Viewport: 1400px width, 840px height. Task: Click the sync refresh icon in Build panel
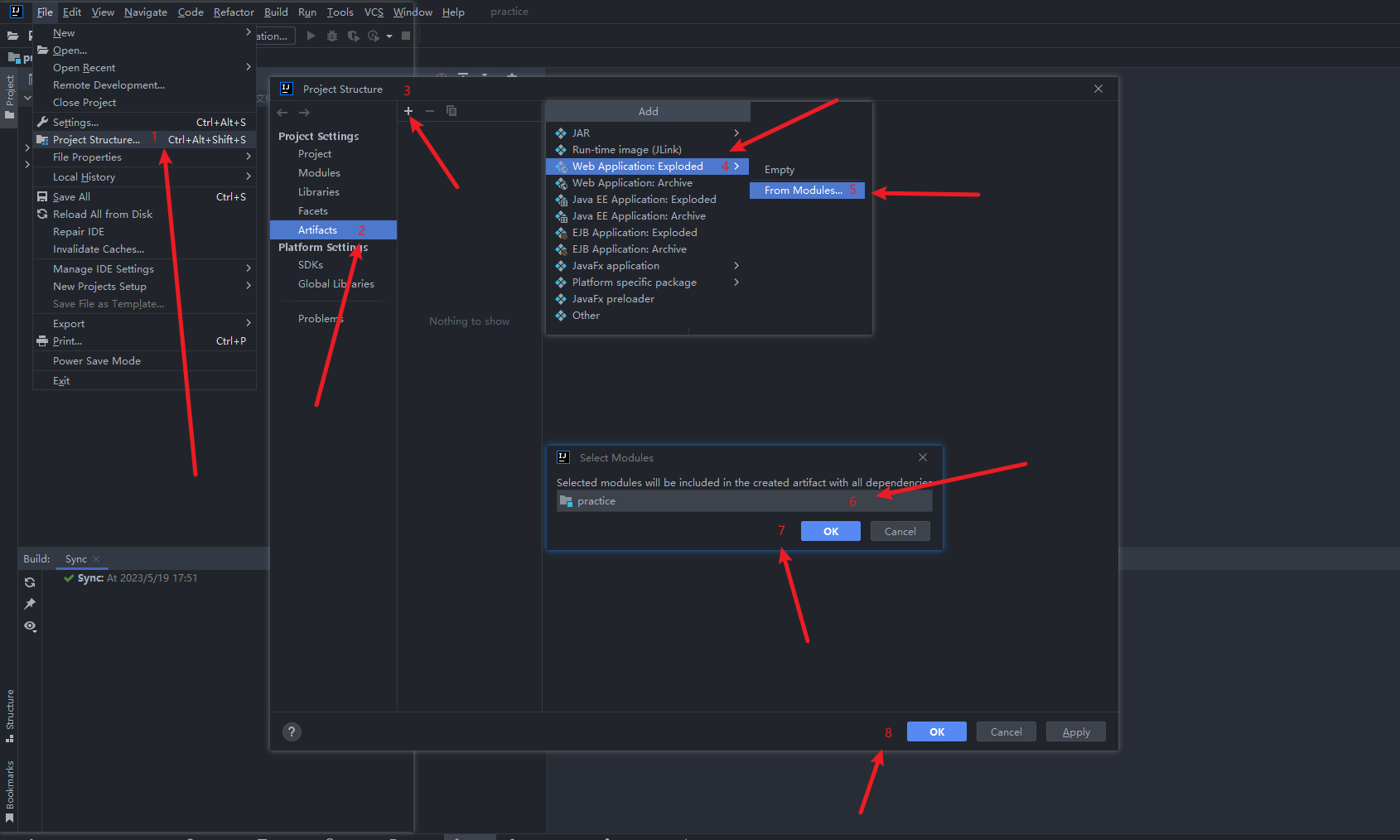pos(30,582)
